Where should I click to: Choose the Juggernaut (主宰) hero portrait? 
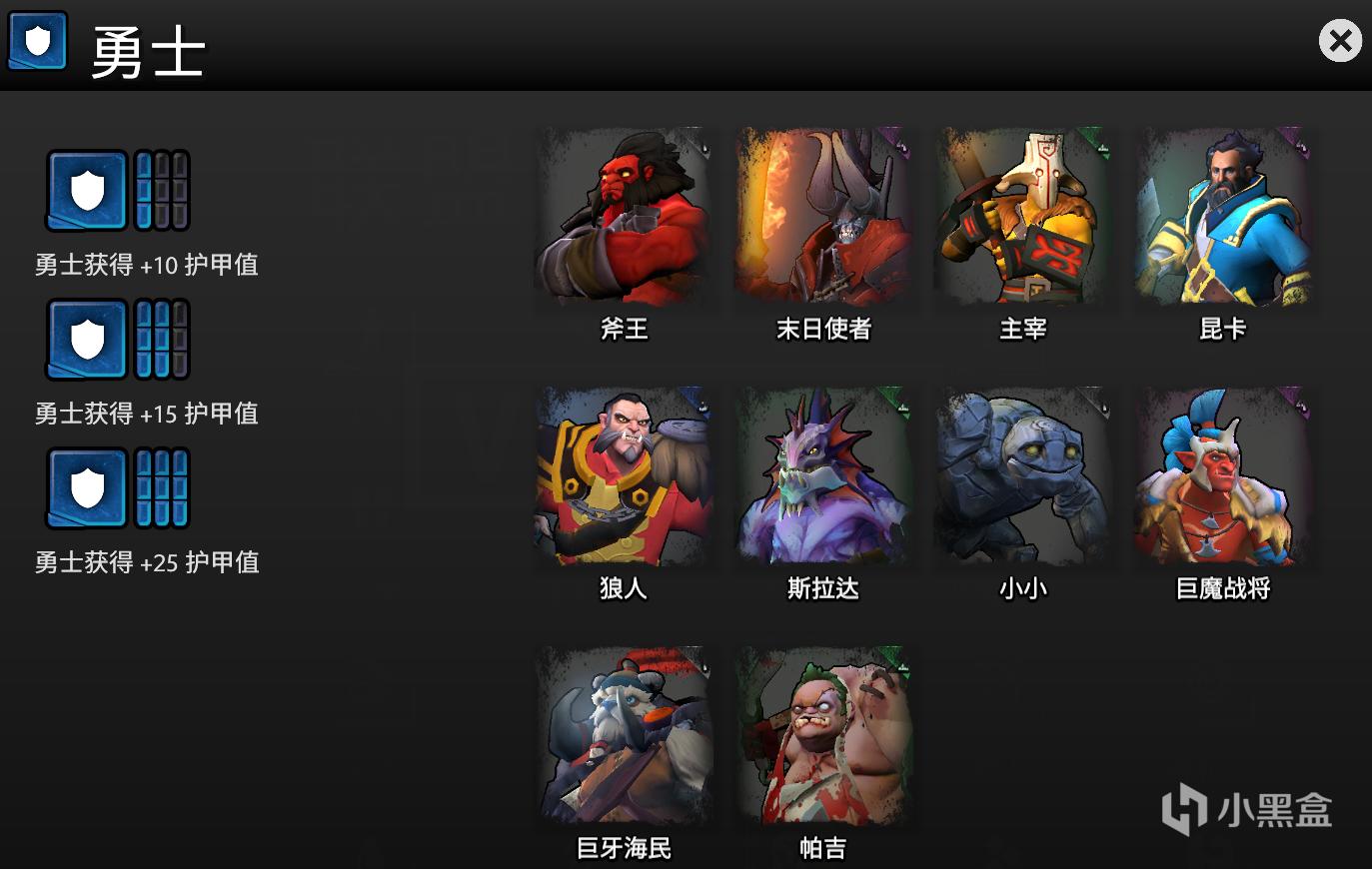[1023, 216]
